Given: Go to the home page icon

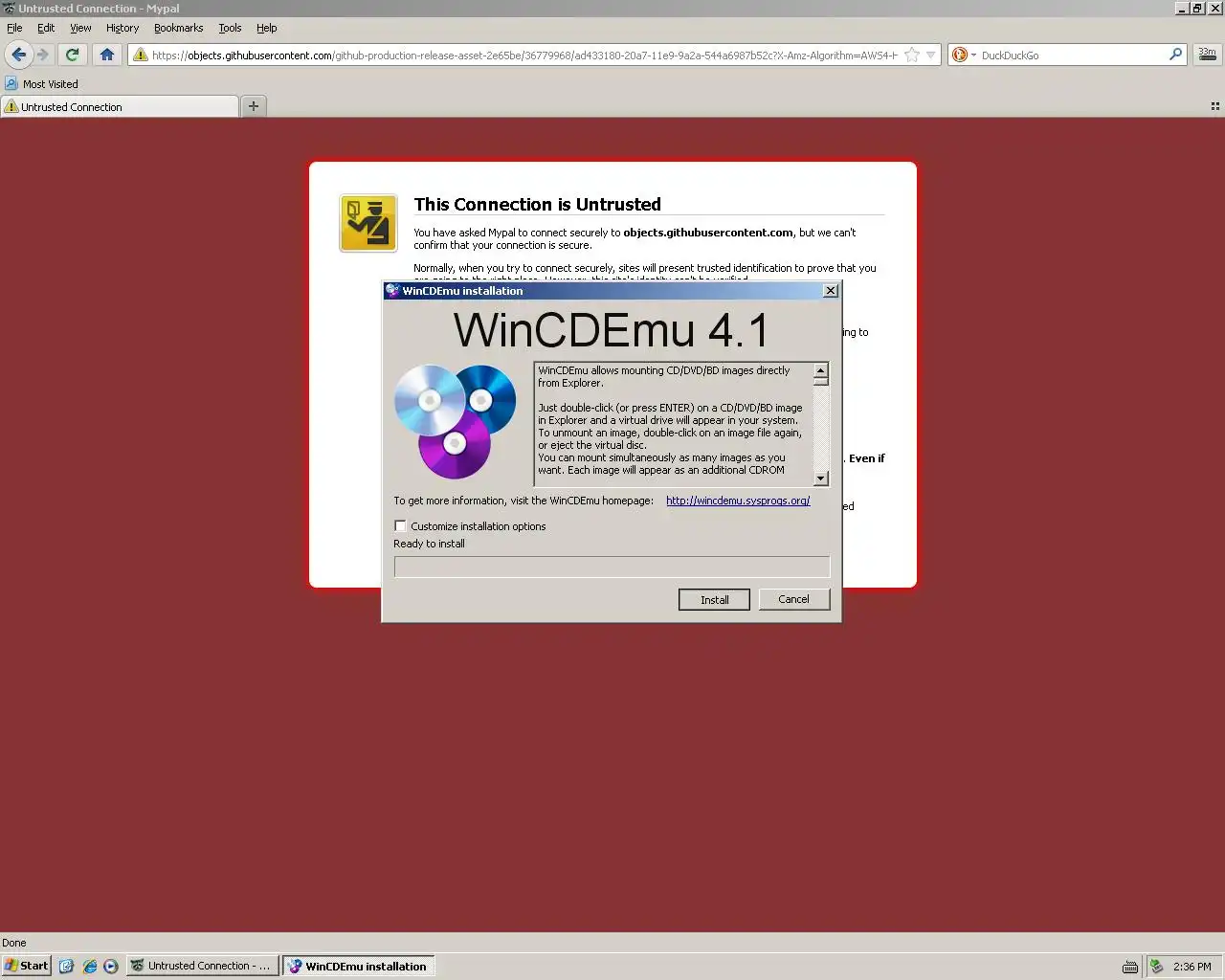Looking at the screenshot, I should 107,55.
